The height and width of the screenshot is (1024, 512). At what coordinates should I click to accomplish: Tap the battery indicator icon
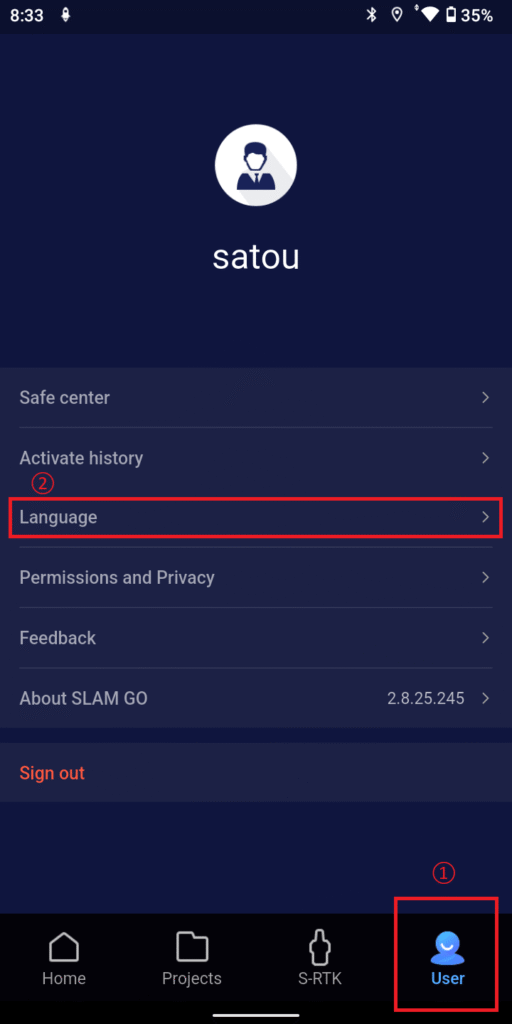tap(451, 15)
